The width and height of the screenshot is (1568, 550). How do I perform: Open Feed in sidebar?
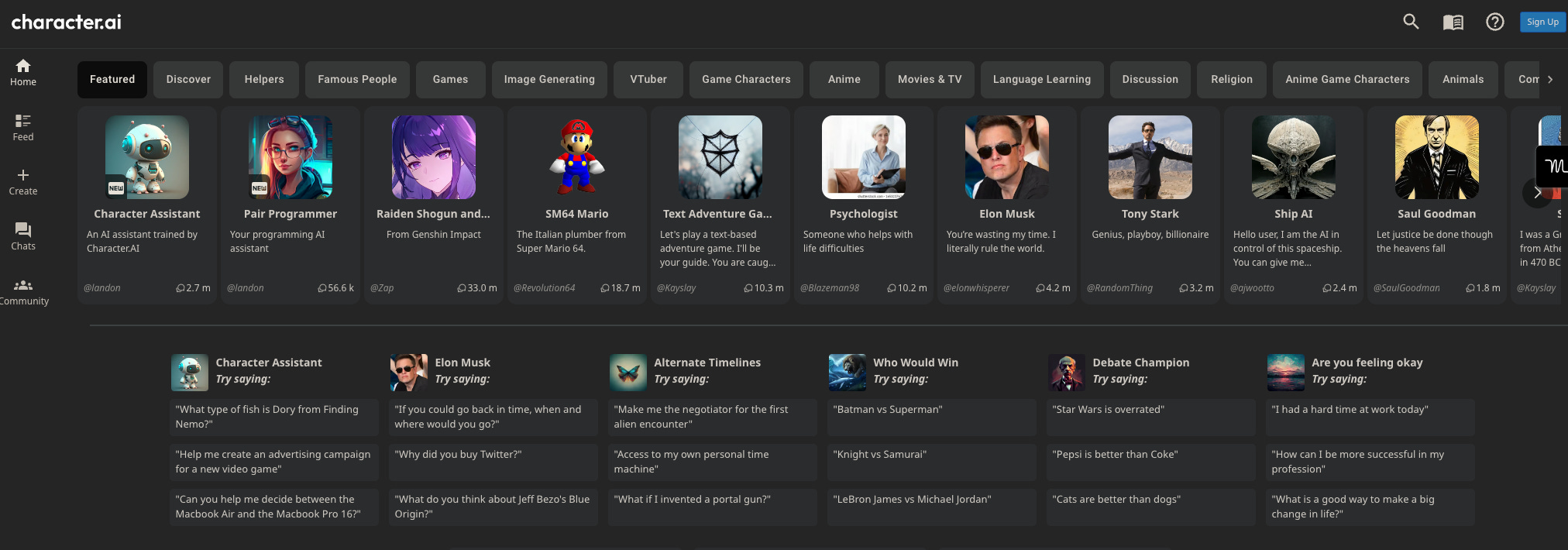pos(23,128)
